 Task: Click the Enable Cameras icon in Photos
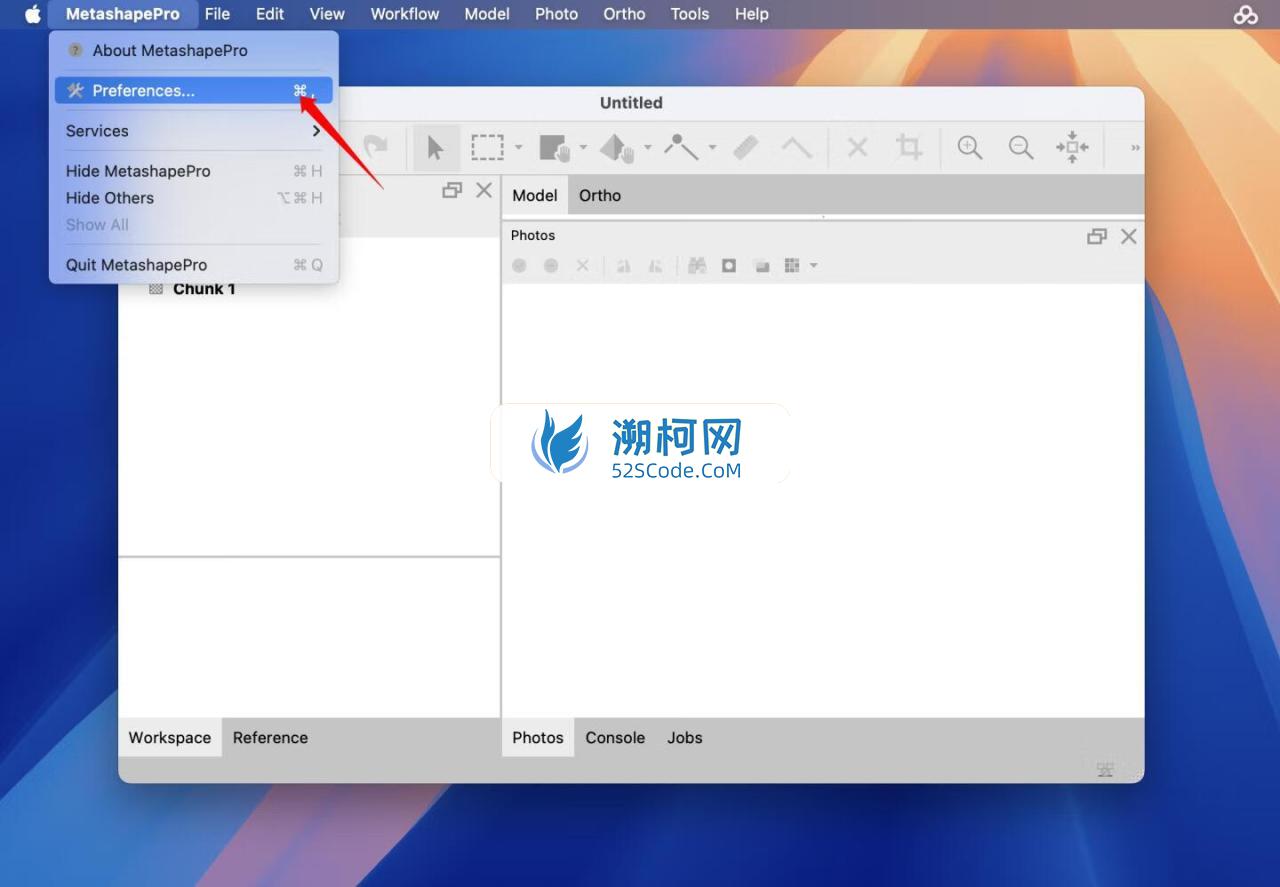point(519,265)
